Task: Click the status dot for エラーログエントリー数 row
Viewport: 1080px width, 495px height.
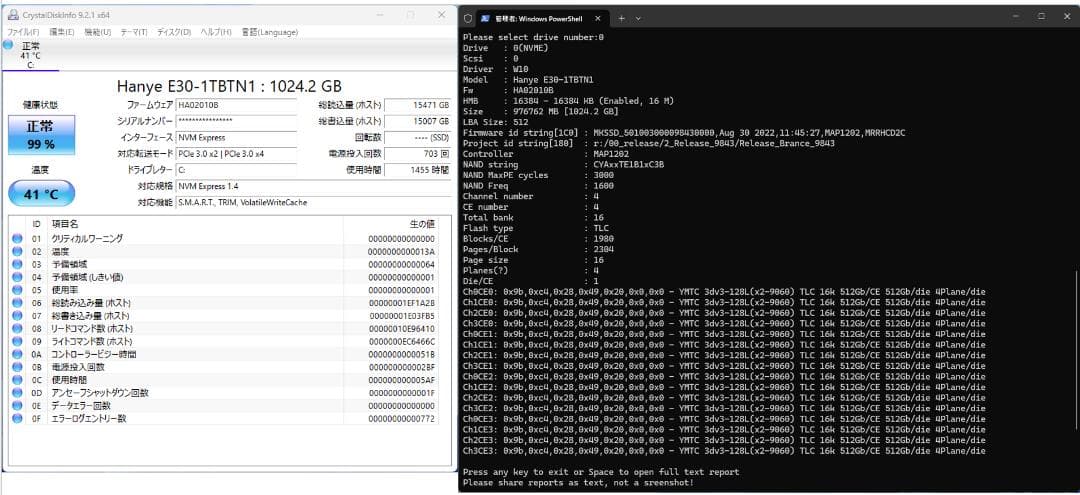Action: pyautogui.click(x=17, y=419)
